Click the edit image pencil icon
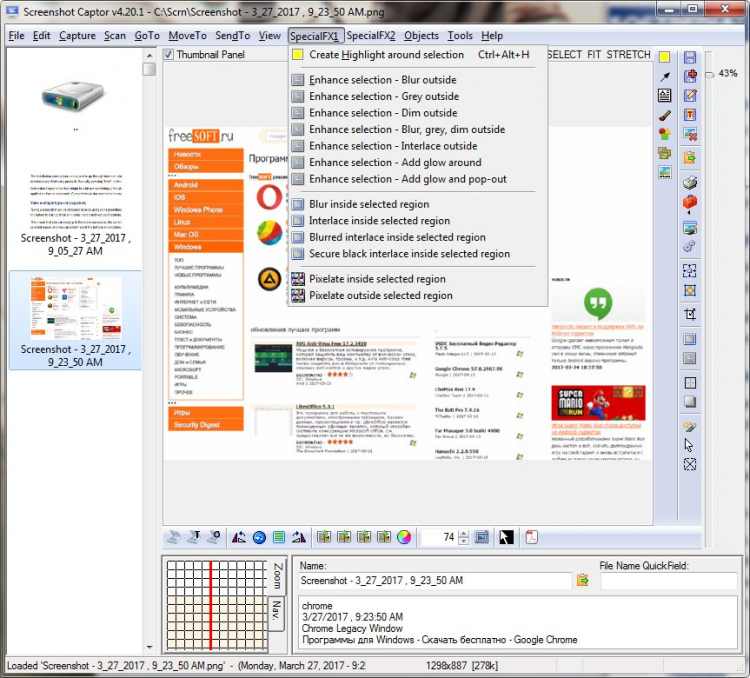 coord(690,95)
